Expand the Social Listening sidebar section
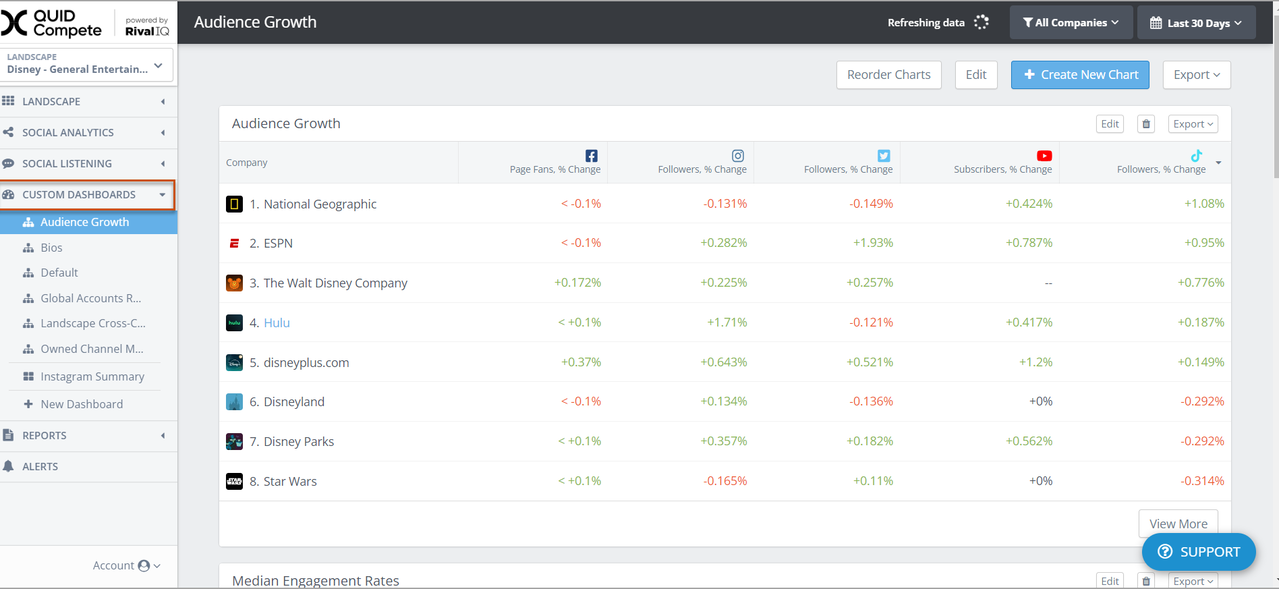The height and width of the screenshot is (589, 1279). (88, 163)
